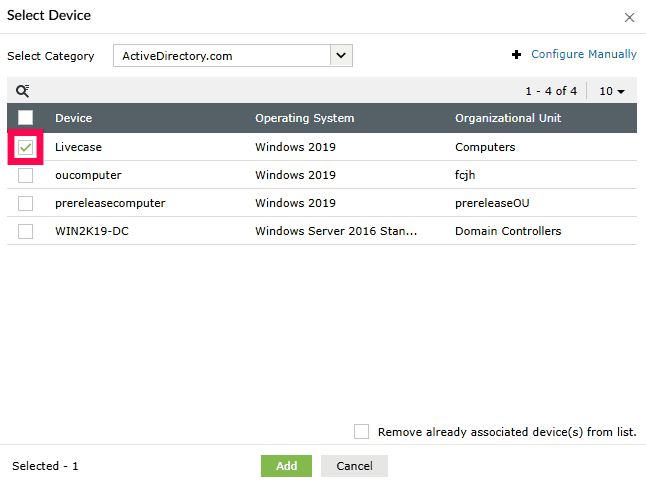
Task: Click the plus icon beside Configure Manually
Action: click(516, 55)
